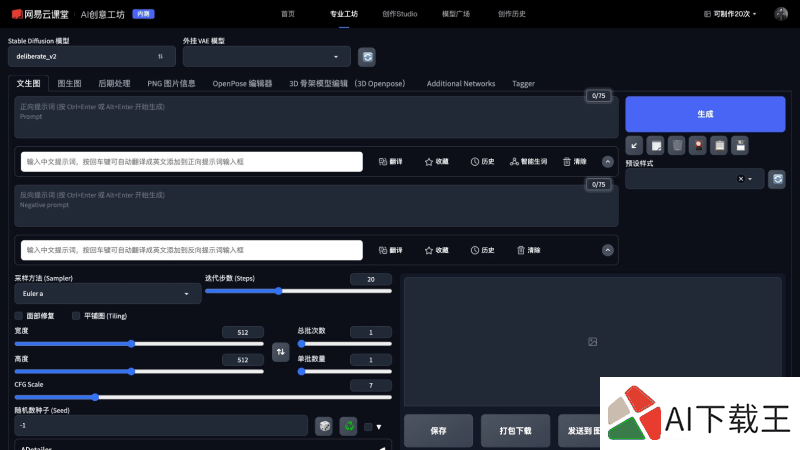The width and height of the screenshot is (800, 450).
Task: Enable the 平铺图 (Tiling) checkbox
Action: (76, 316)
